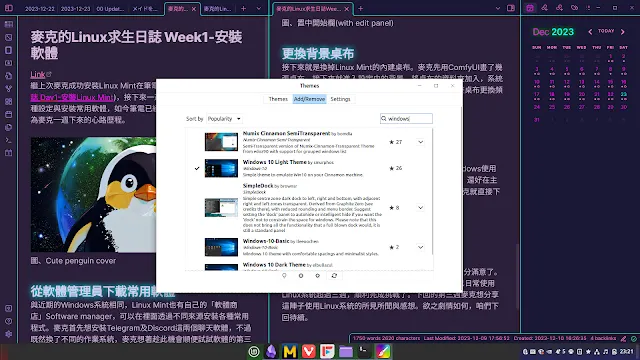Open the Cute penguin cover image

[93, 195]
